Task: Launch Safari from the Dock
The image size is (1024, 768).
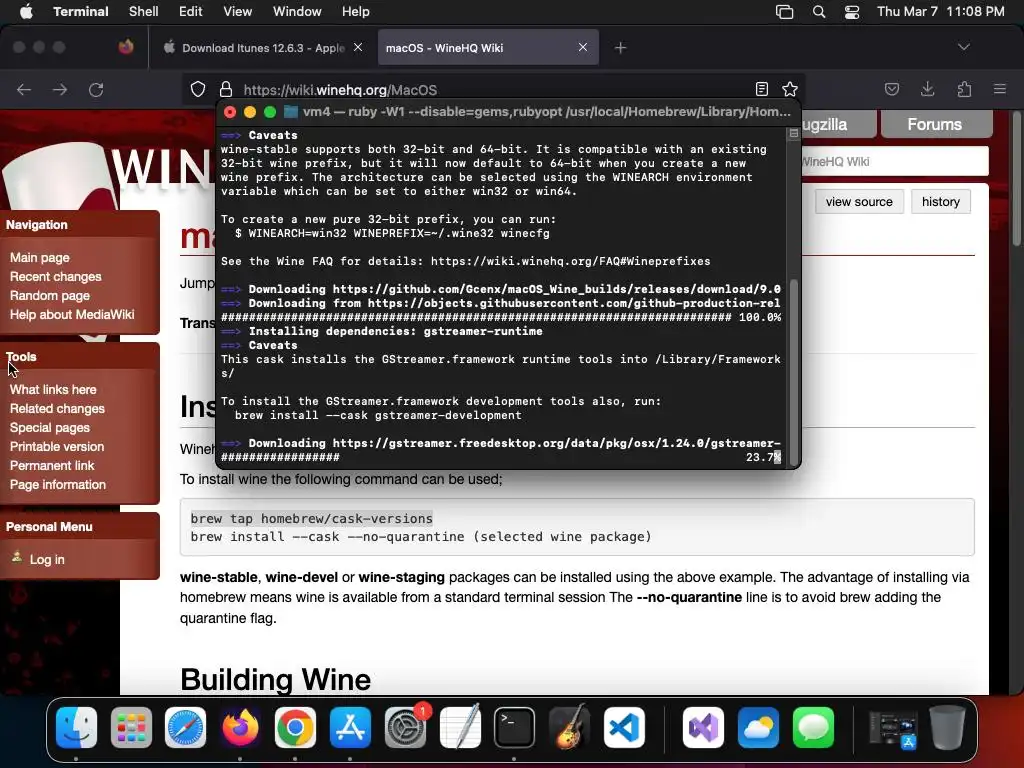Action: point(185,728)
